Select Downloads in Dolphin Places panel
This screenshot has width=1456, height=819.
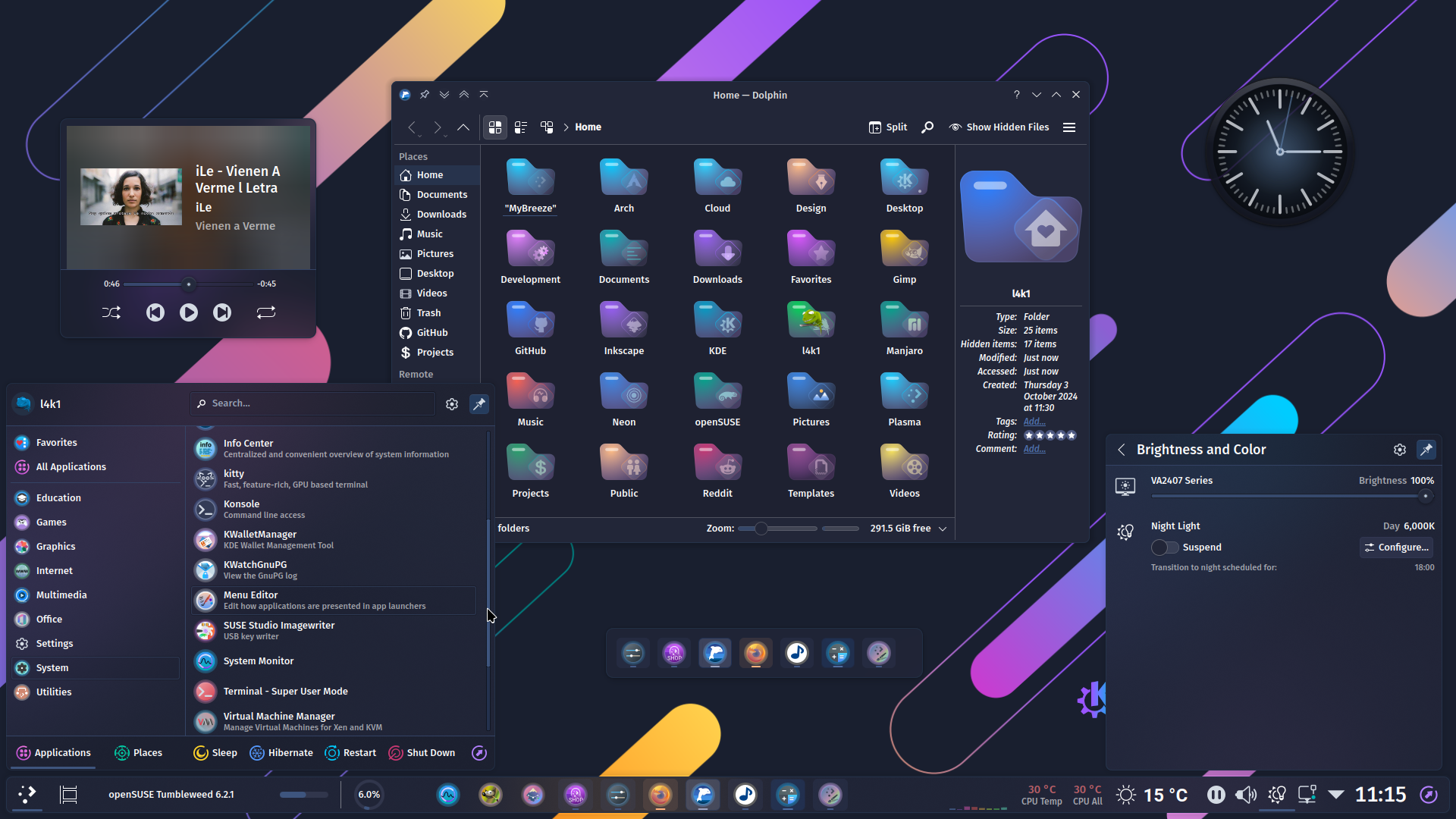point(437,215)
